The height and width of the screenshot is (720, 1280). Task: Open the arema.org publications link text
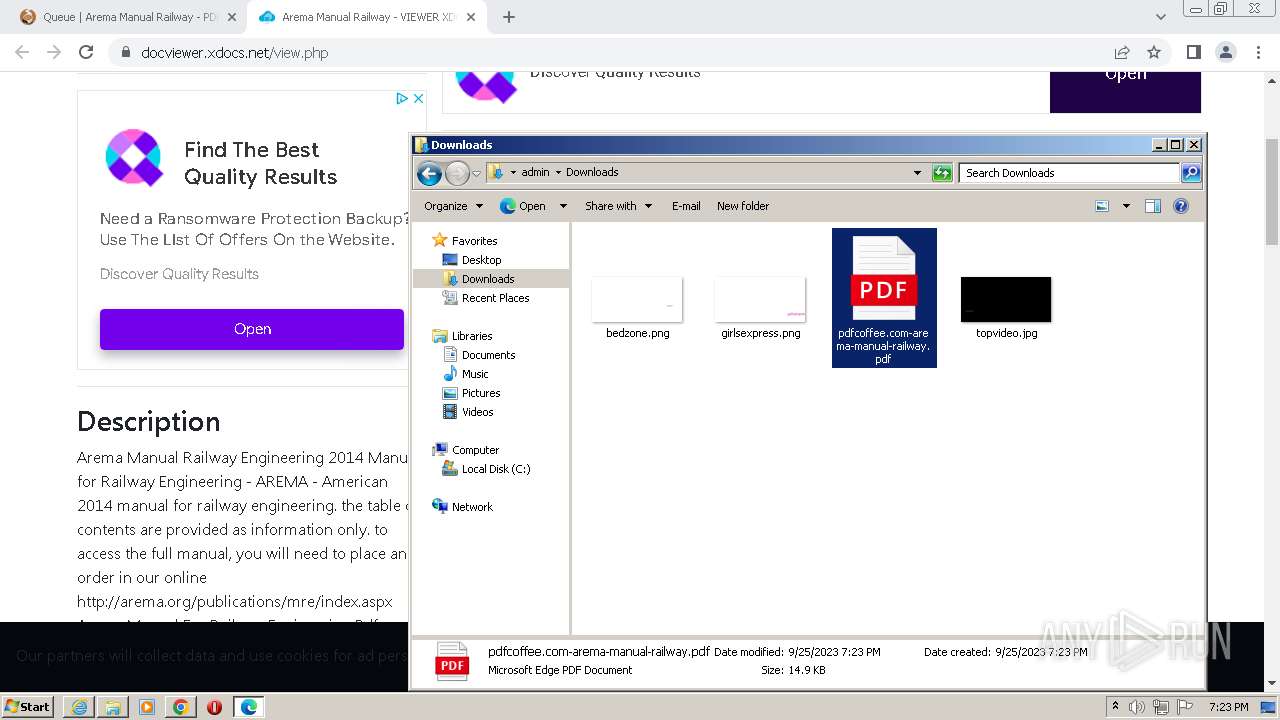(235, 602)
